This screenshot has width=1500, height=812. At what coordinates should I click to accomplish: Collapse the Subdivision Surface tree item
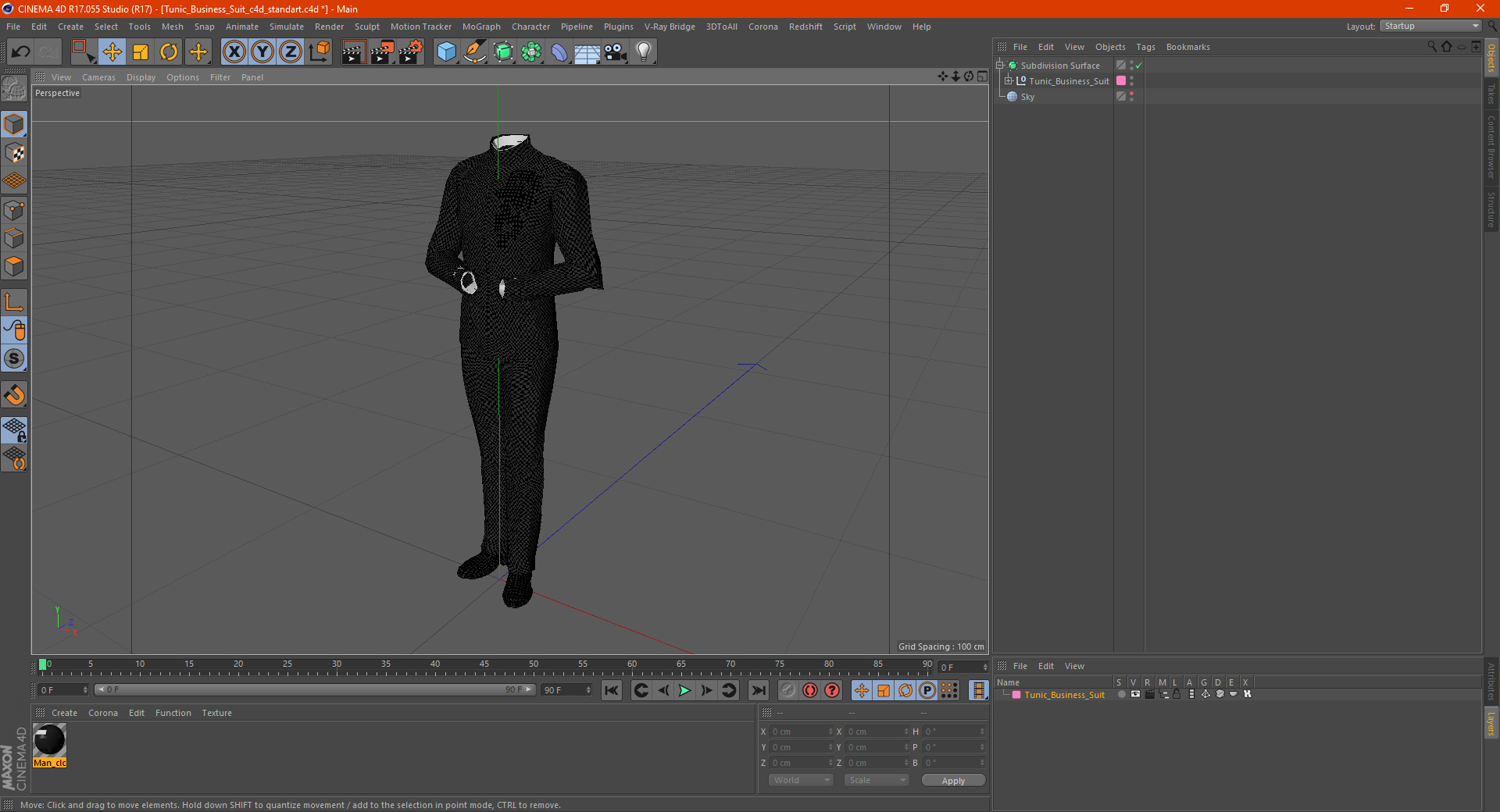tap(999, 66)
